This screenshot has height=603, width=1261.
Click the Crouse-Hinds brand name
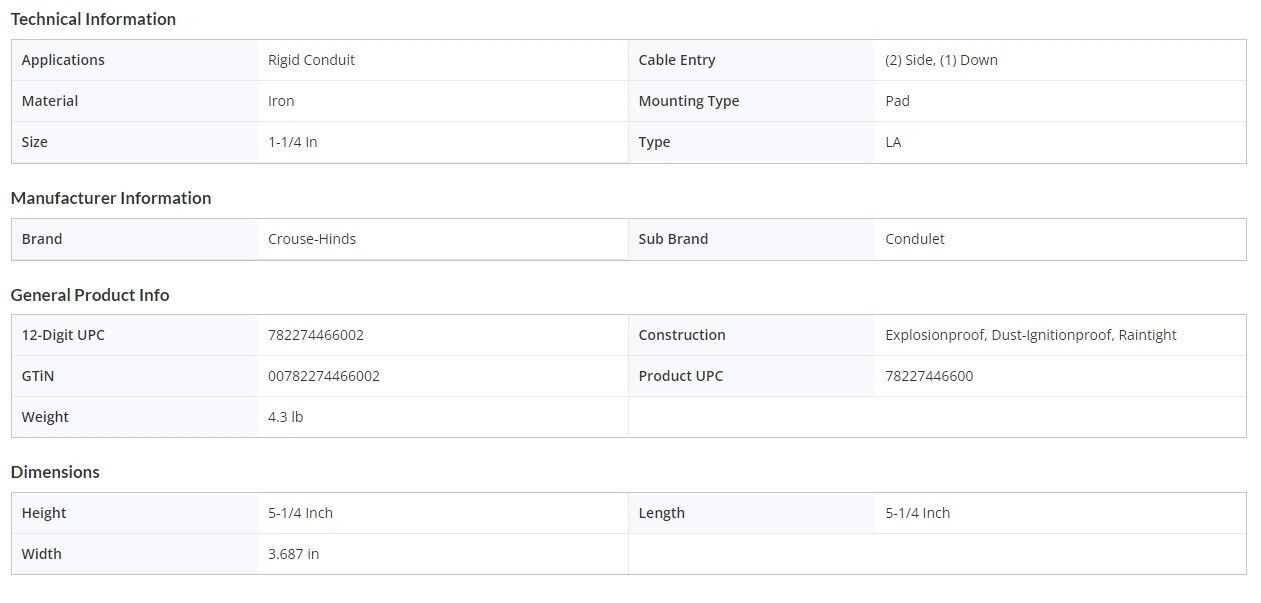[x=312, y=239]
